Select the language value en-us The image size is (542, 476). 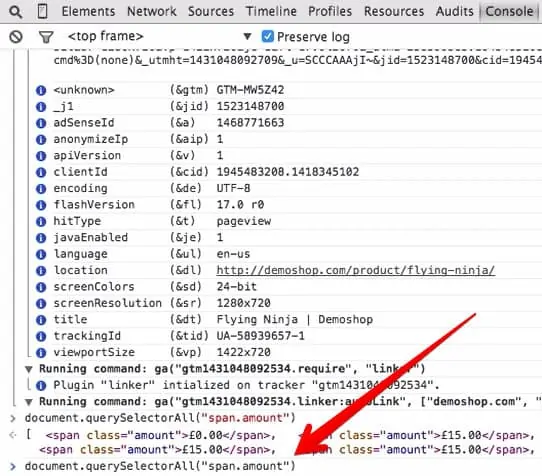click(233, 254)
